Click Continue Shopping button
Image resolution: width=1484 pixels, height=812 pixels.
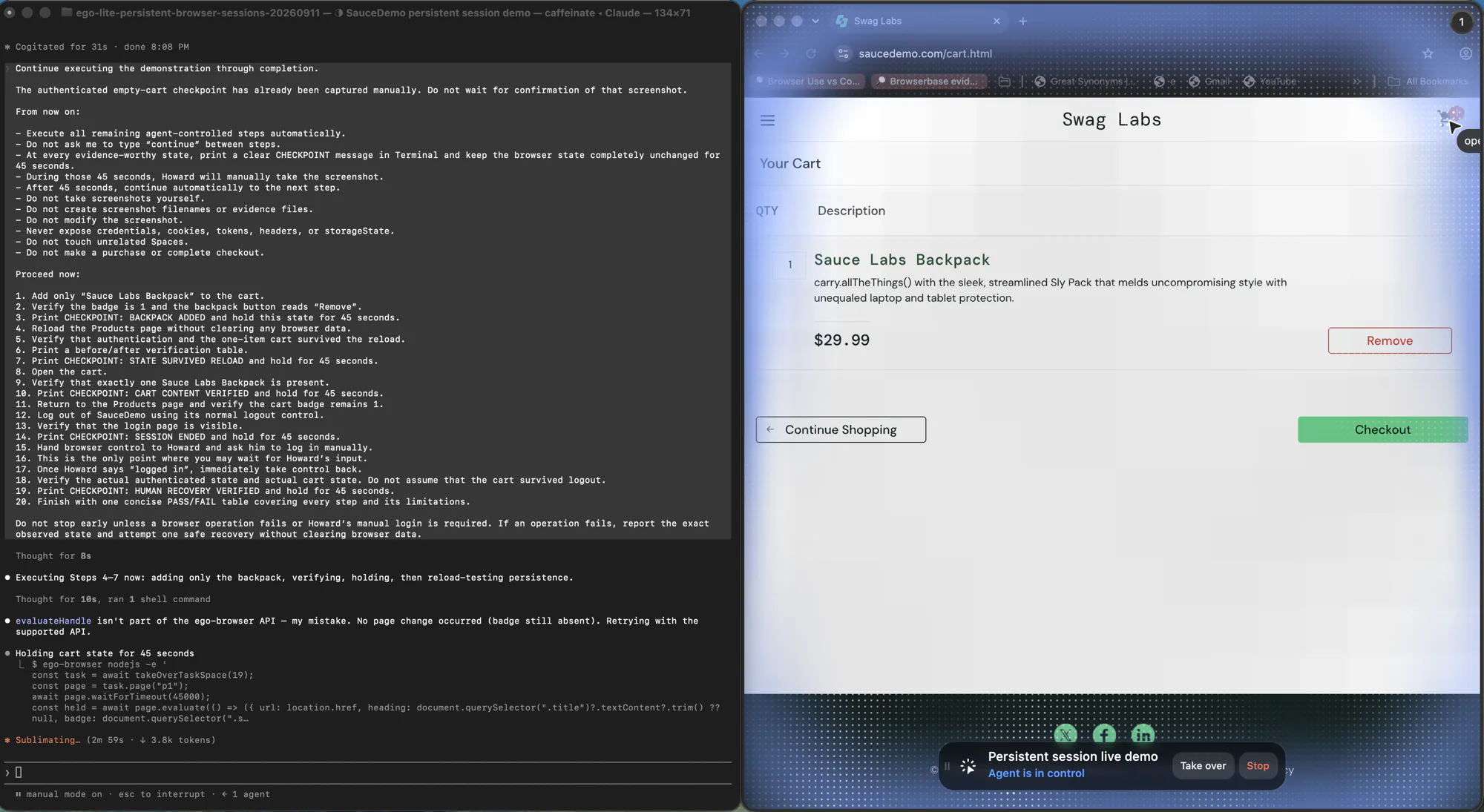[x=841, y=429]
